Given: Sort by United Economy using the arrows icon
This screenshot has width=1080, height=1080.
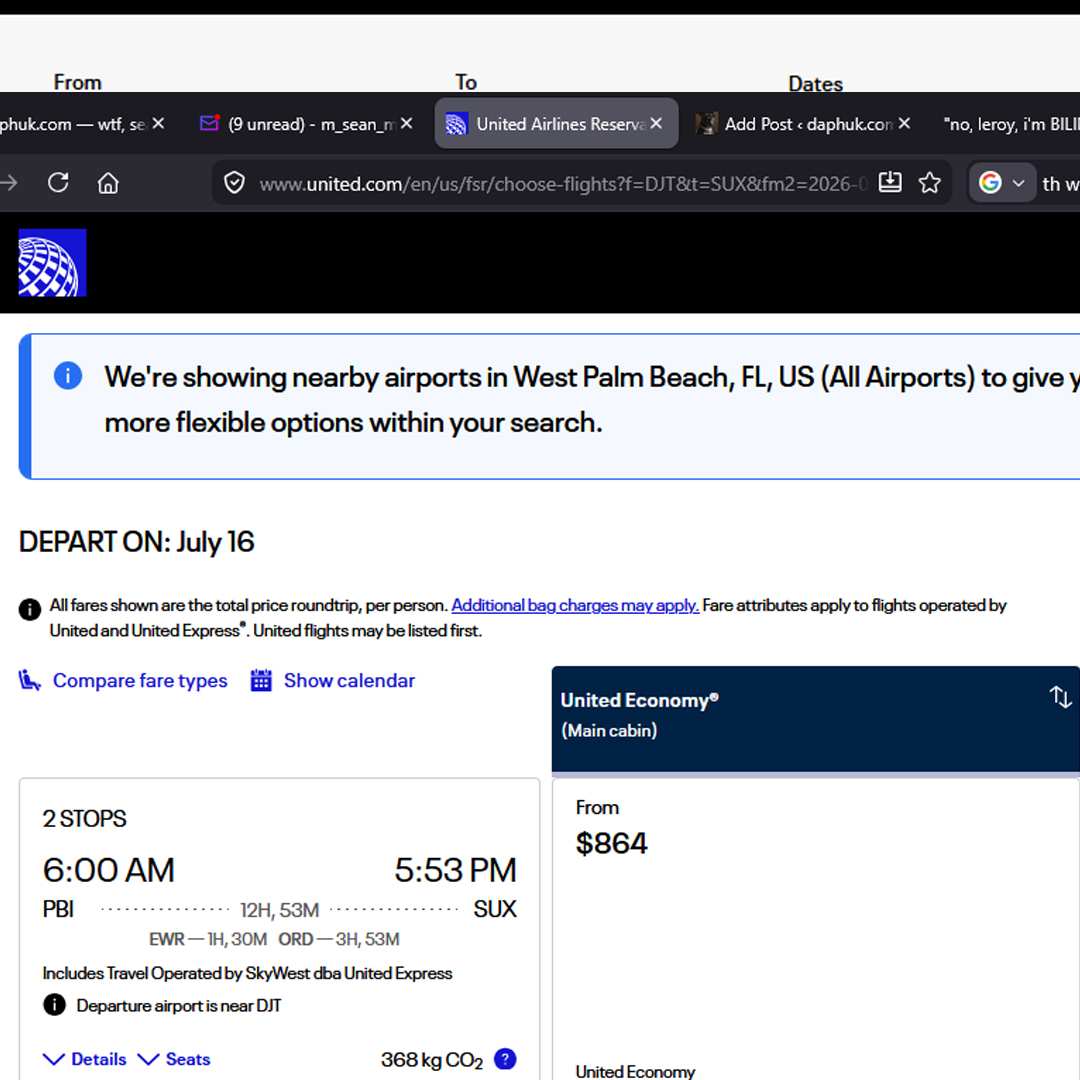Looking at the screenshot, I should click(1060, 697).
